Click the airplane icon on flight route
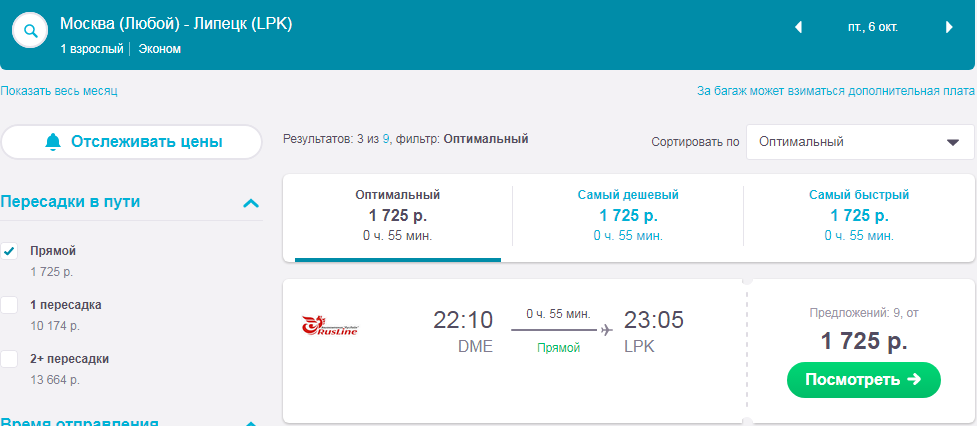This screenshot has width=977, height=426. [606, 328]
